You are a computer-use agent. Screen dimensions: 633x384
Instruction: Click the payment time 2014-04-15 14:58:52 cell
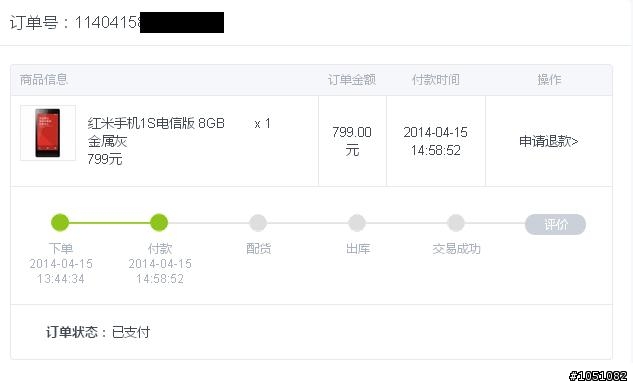click(436, 141)
